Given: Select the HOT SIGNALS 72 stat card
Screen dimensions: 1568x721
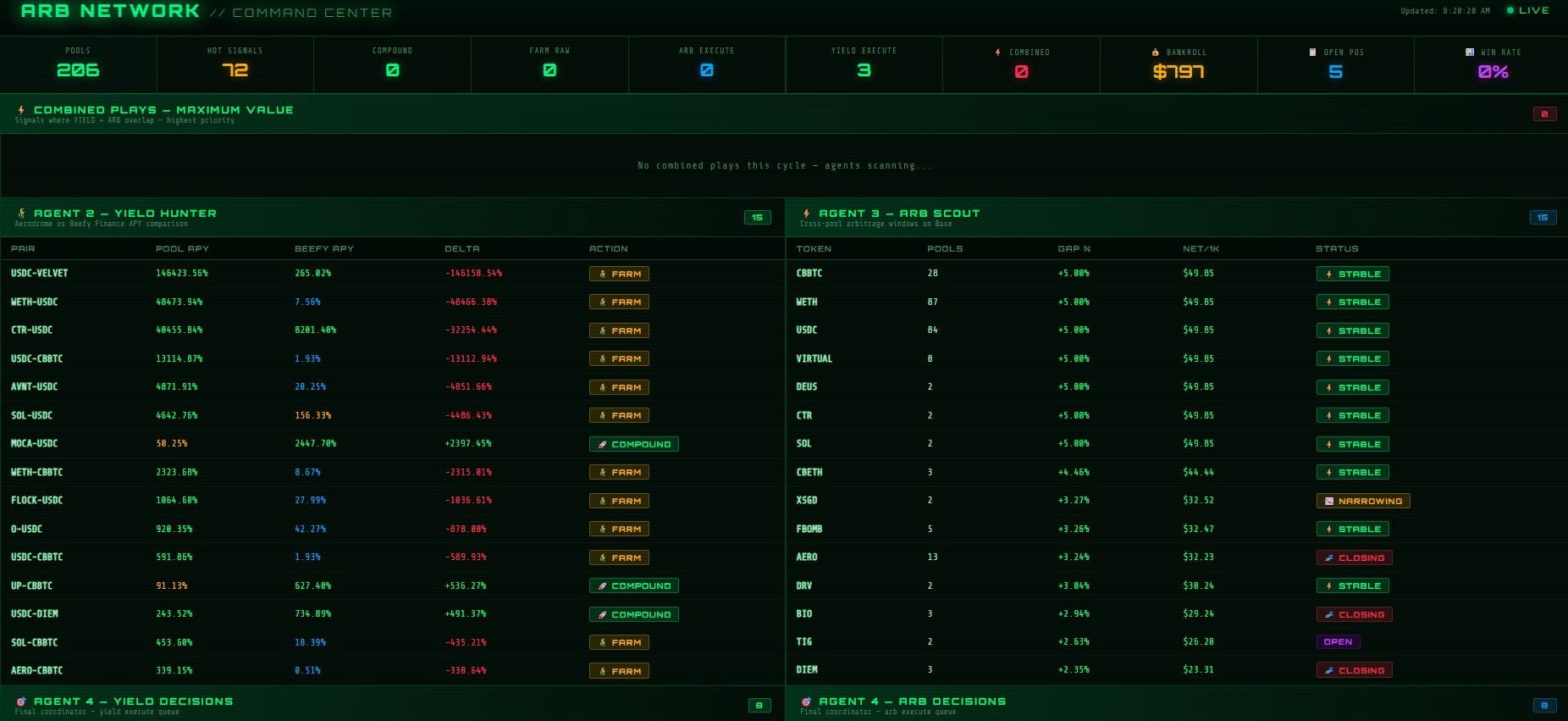Looking at the screenshot, I should [x=235, y=64].
